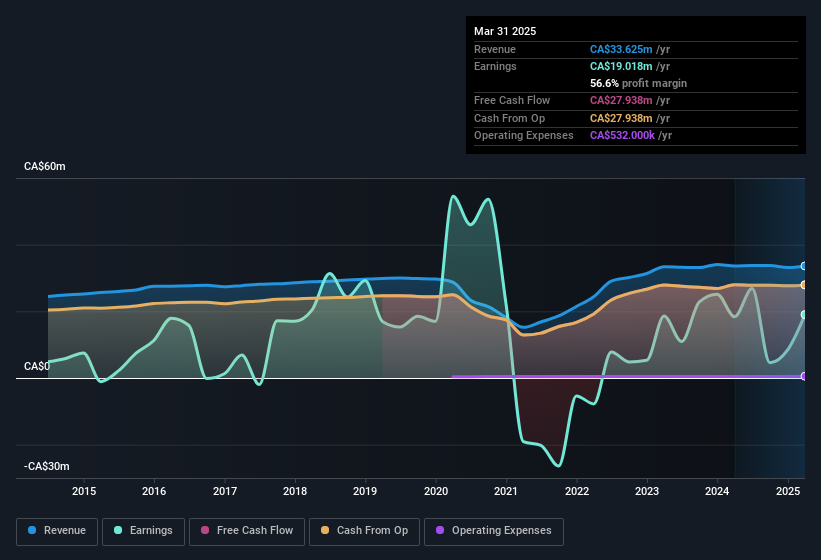The width and height of the screenshot is (821, 560).
Task: Click the CA$27.938m Cash From Op value
Action: (x=621, y=118)
